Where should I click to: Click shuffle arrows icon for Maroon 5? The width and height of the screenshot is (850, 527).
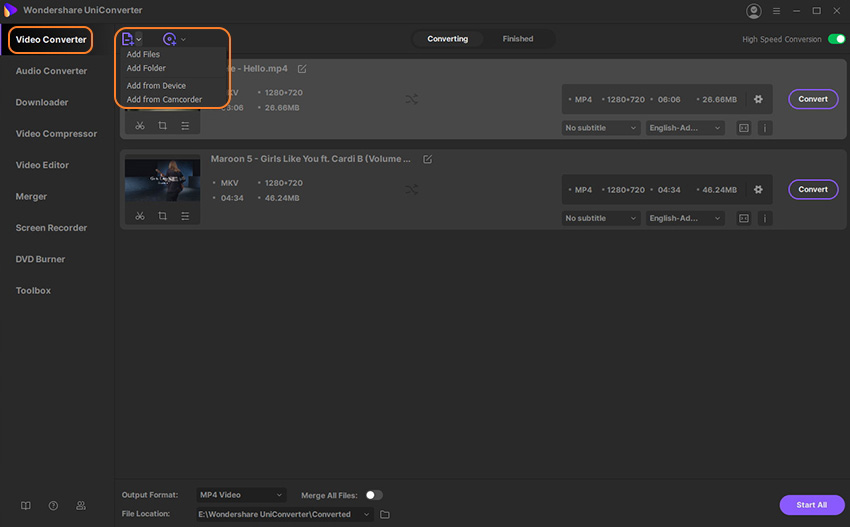click(x=411, y=189)
